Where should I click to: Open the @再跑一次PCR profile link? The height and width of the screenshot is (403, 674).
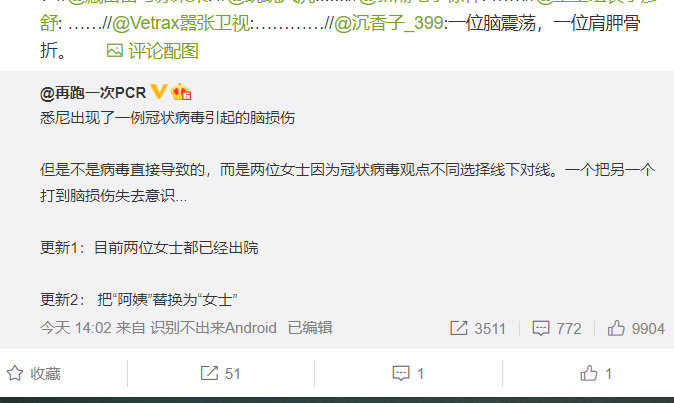coord(93,92)
